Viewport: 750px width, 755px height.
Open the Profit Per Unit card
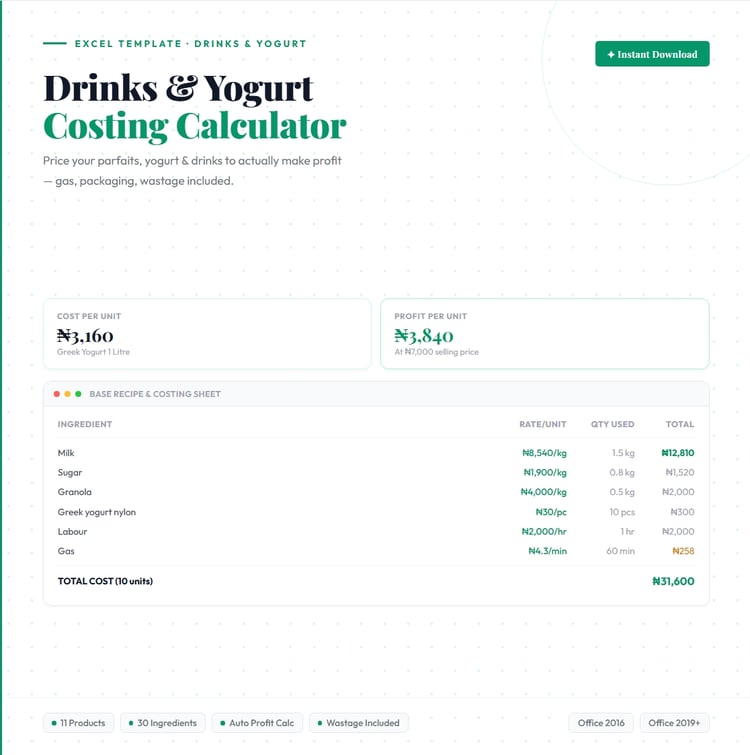[545, 334]
